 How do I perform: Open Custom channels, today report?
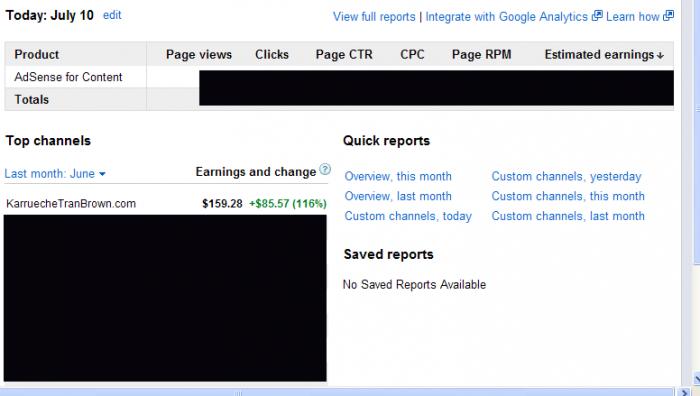(408, 216)
